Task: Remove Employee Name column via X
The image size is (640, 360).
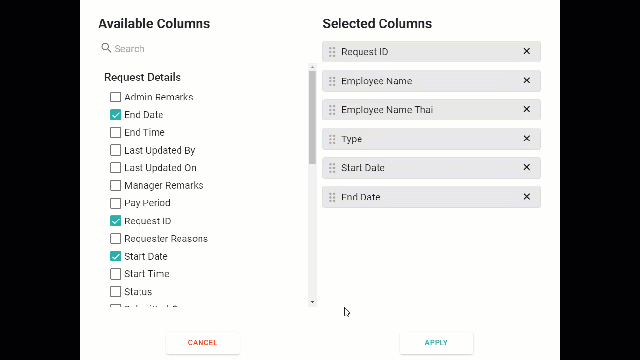Action: pos(527,80)
